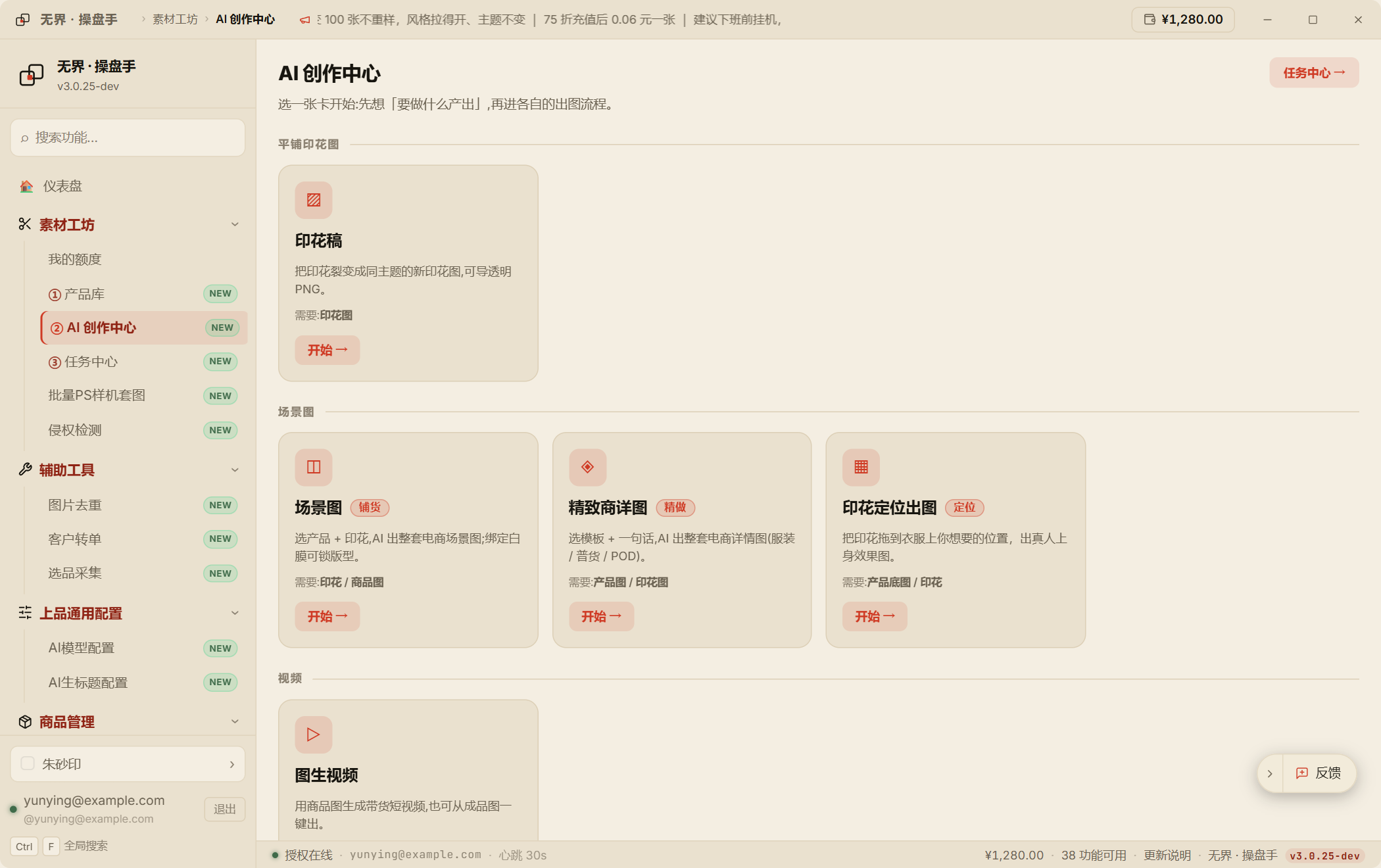Toggle the 朱砂印 theme checkbox
The width and height of the screenshot is (1381, 868).
click(x=28, y=763)
